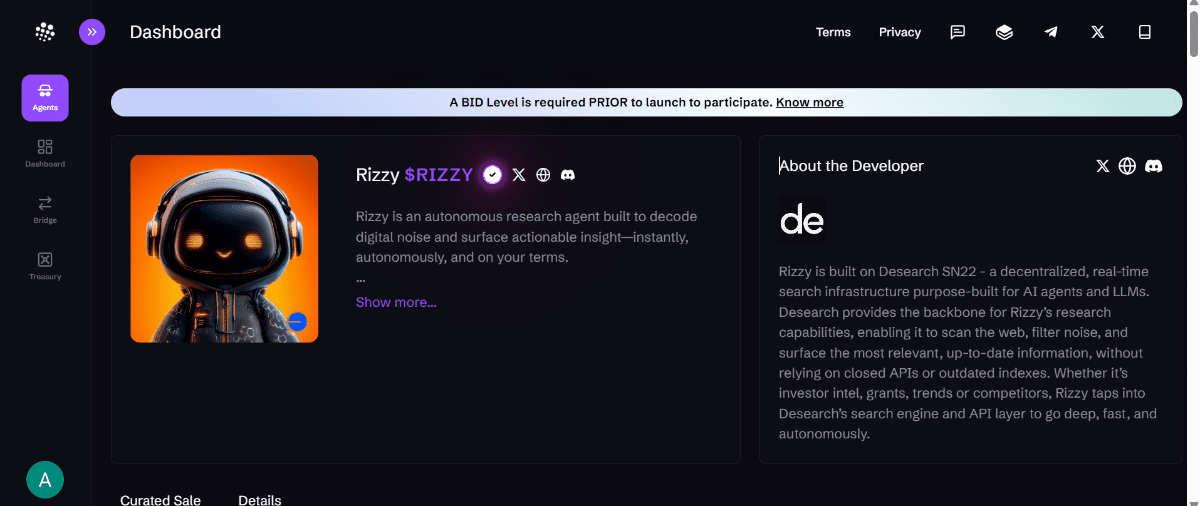Click the chat feedback icon in header
Viewport: 1200px width, 506px height.
click(x=957, y=32)
